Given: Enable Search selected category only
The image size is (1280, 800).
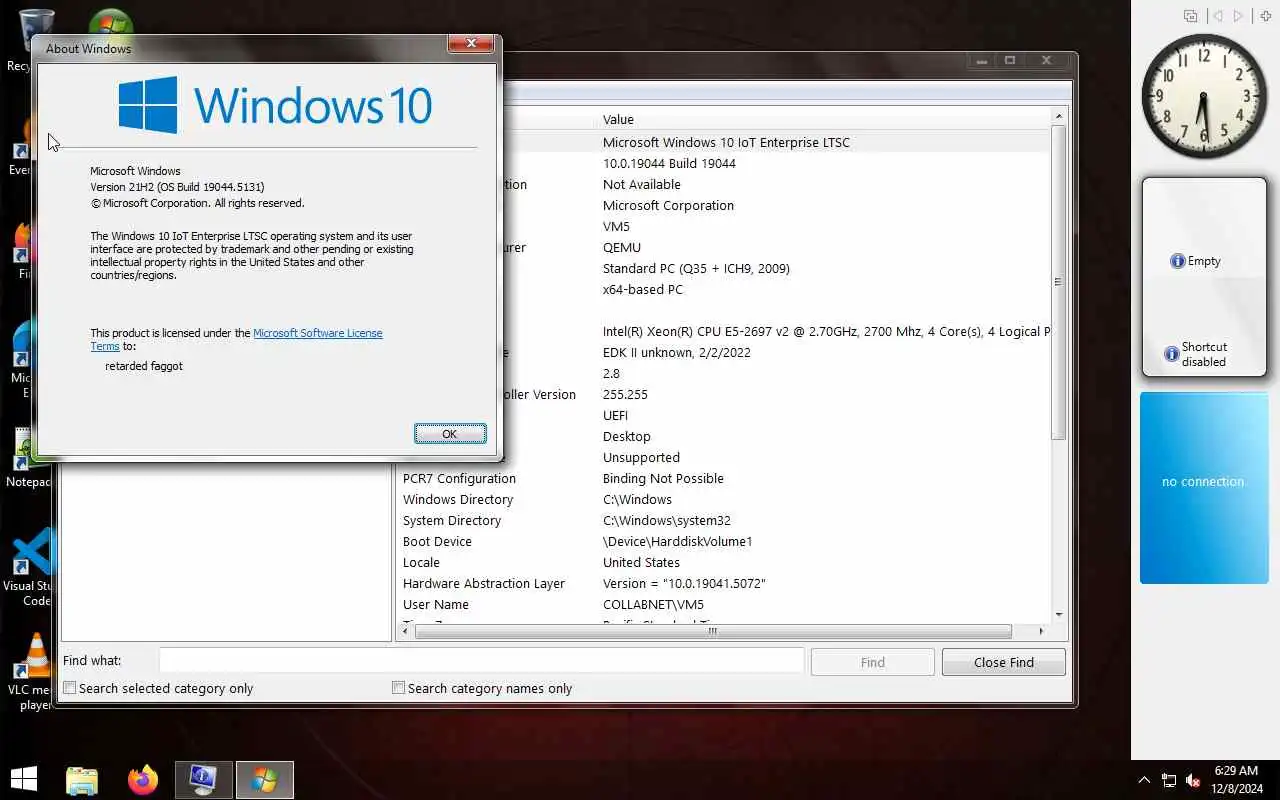Looking at the screenshot, I should pos(158,688).
